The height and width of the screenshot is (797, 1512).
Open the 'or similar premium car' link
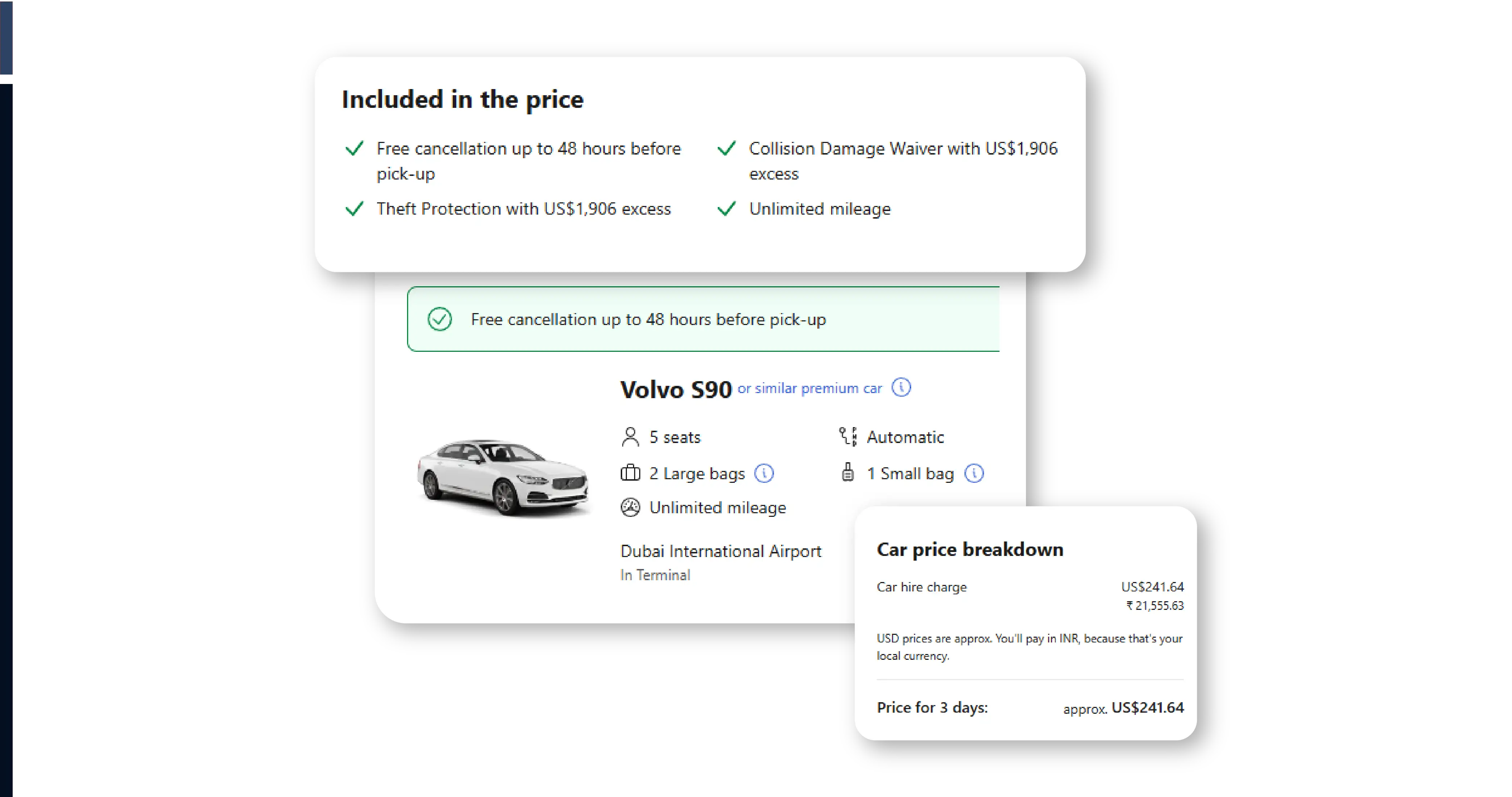point(809,388)
